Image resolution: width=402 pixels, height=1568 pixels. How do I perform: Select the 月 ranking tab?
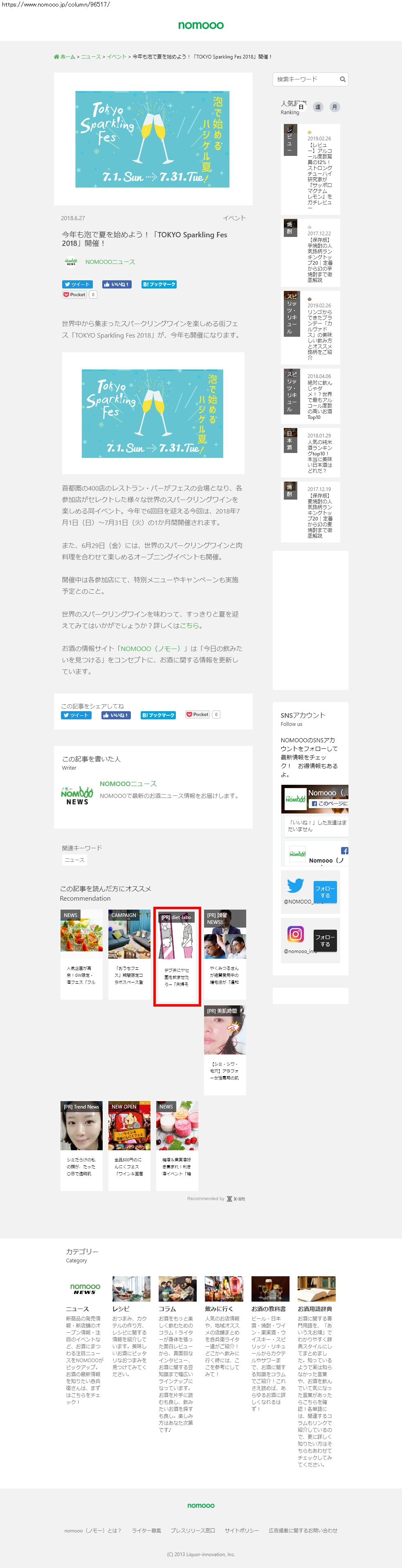click(x=335, y=106)
